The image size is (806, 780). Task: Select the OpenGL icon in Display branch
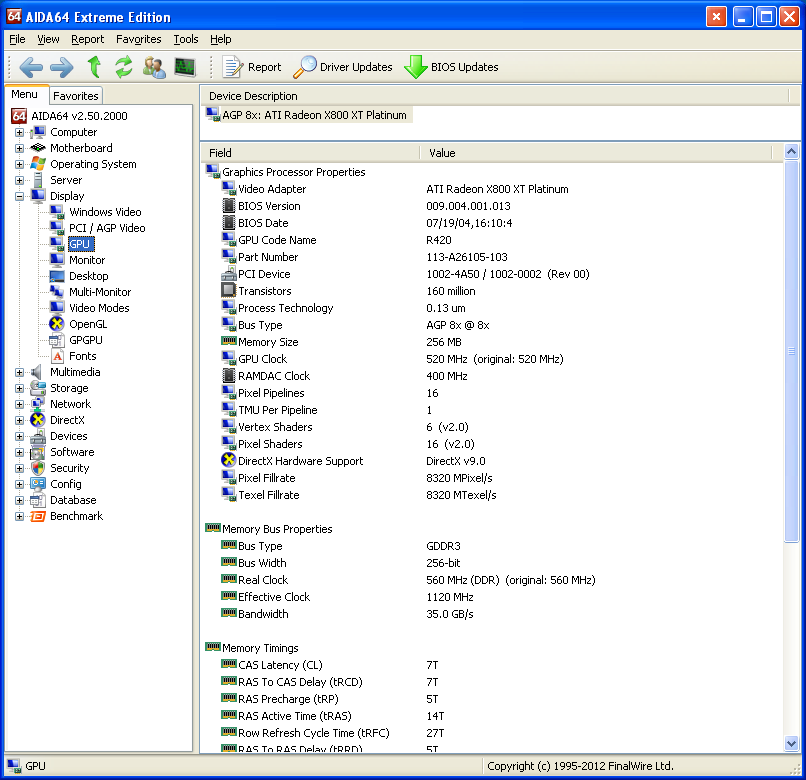(x=57, y=324)
